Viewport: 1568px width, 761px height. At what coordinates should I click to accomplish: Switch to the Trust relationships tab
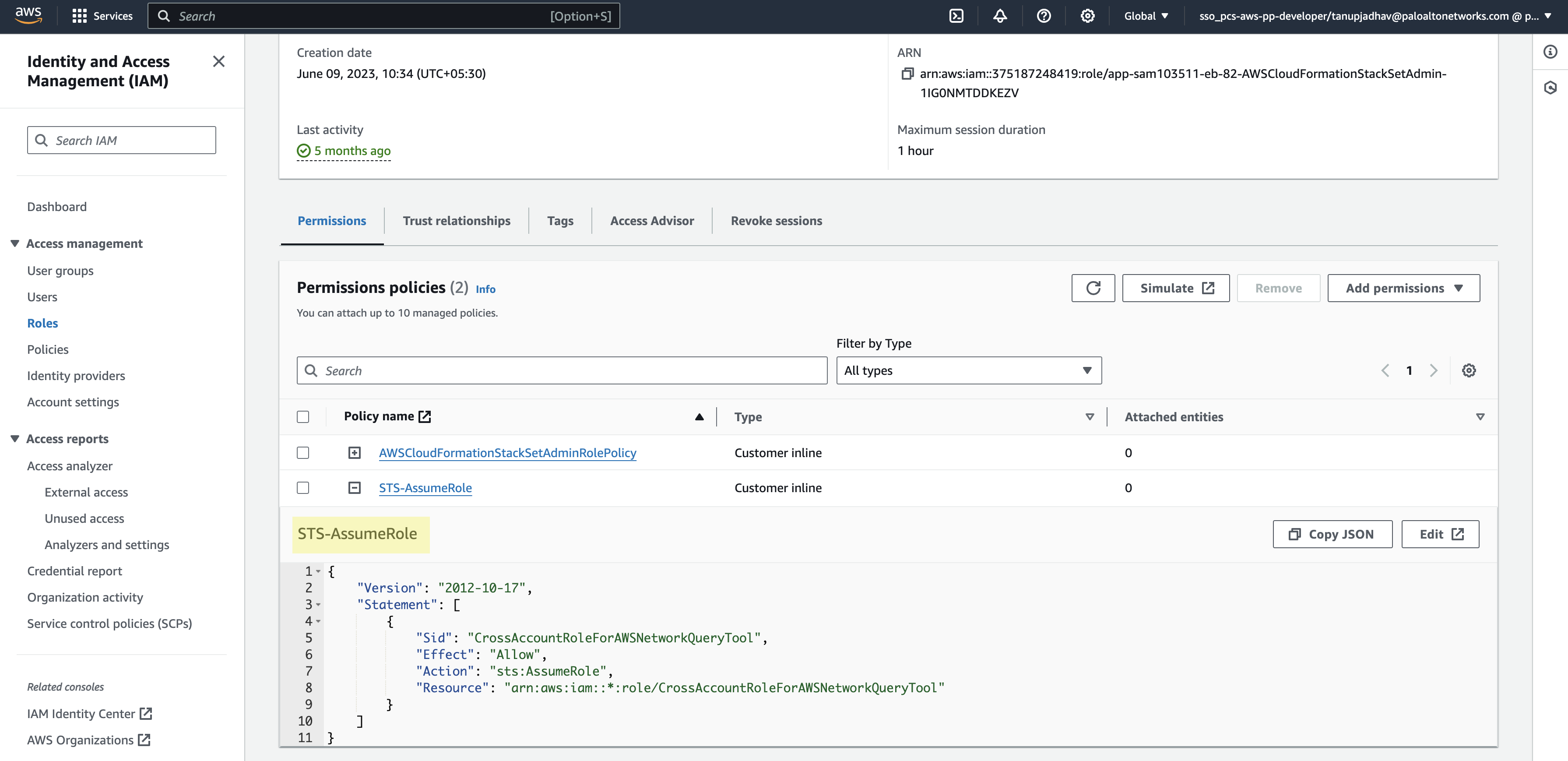(x=457, y=220)
